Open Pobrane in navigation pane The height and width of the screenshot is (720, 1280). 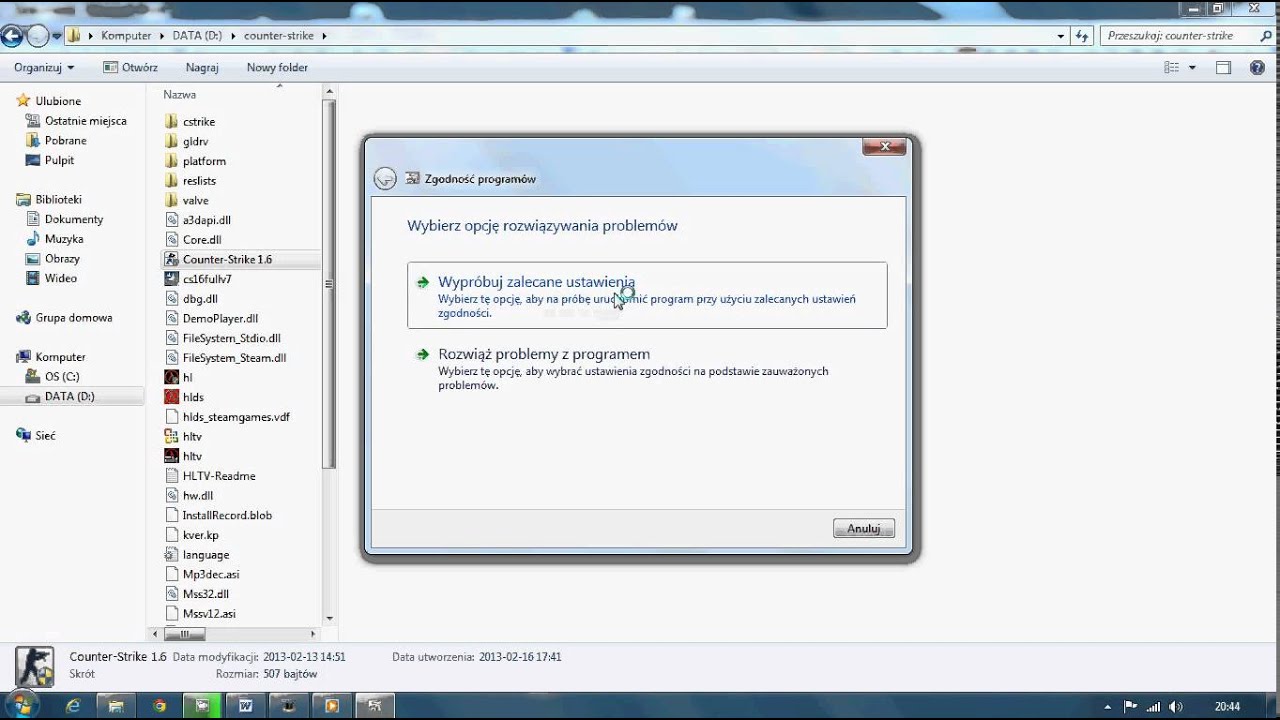point(65,141)
